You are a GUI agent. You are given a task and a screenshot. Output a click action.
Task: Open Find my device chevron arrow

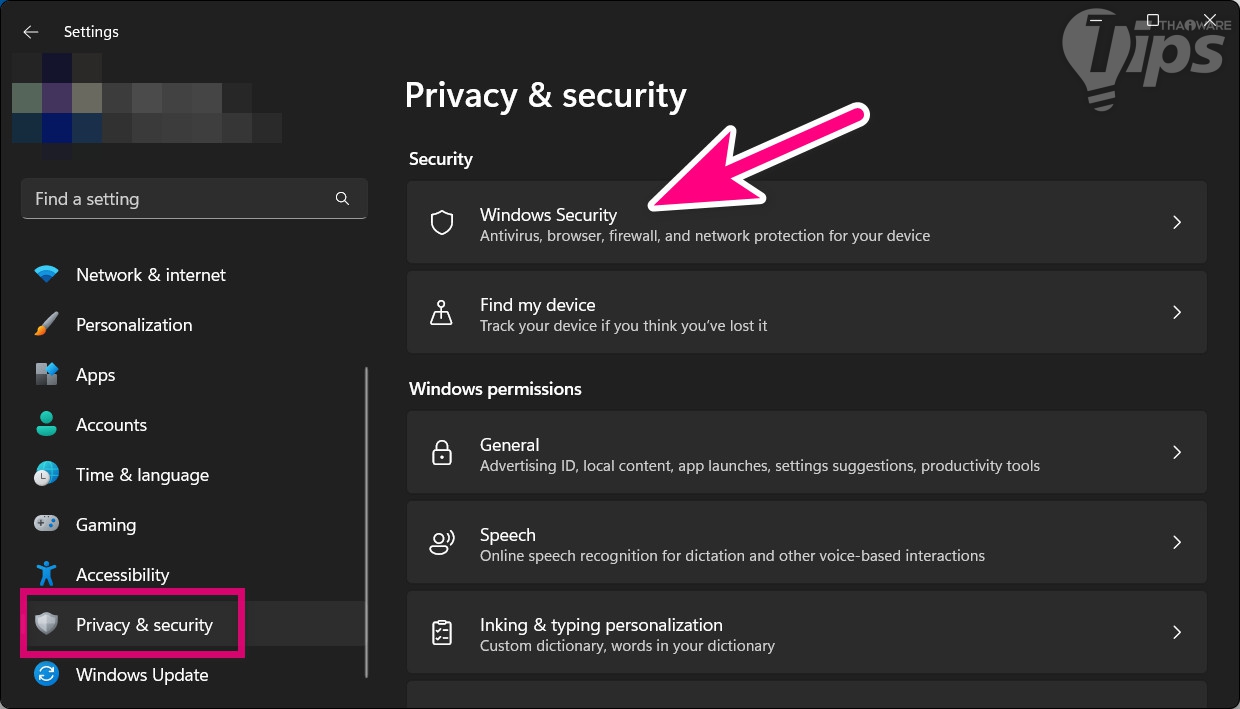(1177, 312)
